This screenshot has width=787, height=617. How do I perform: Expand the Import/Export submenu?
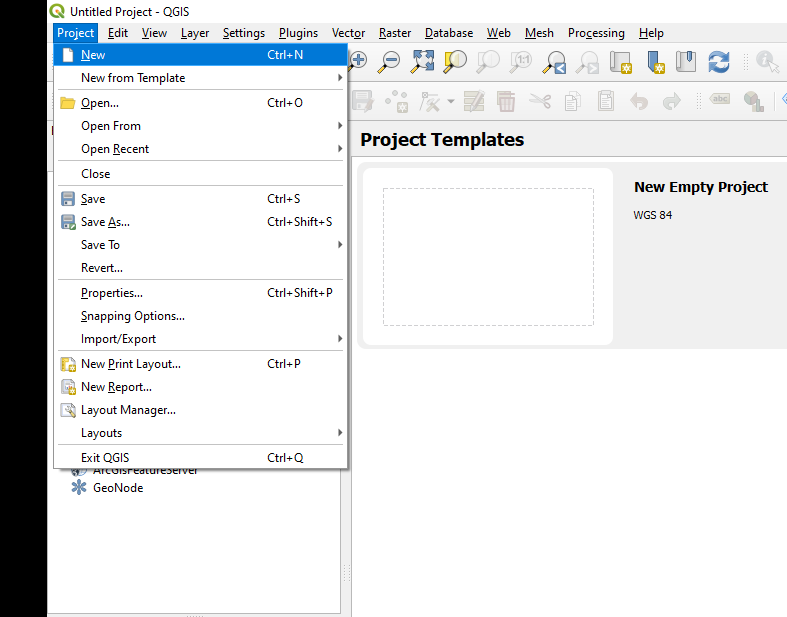201,339
